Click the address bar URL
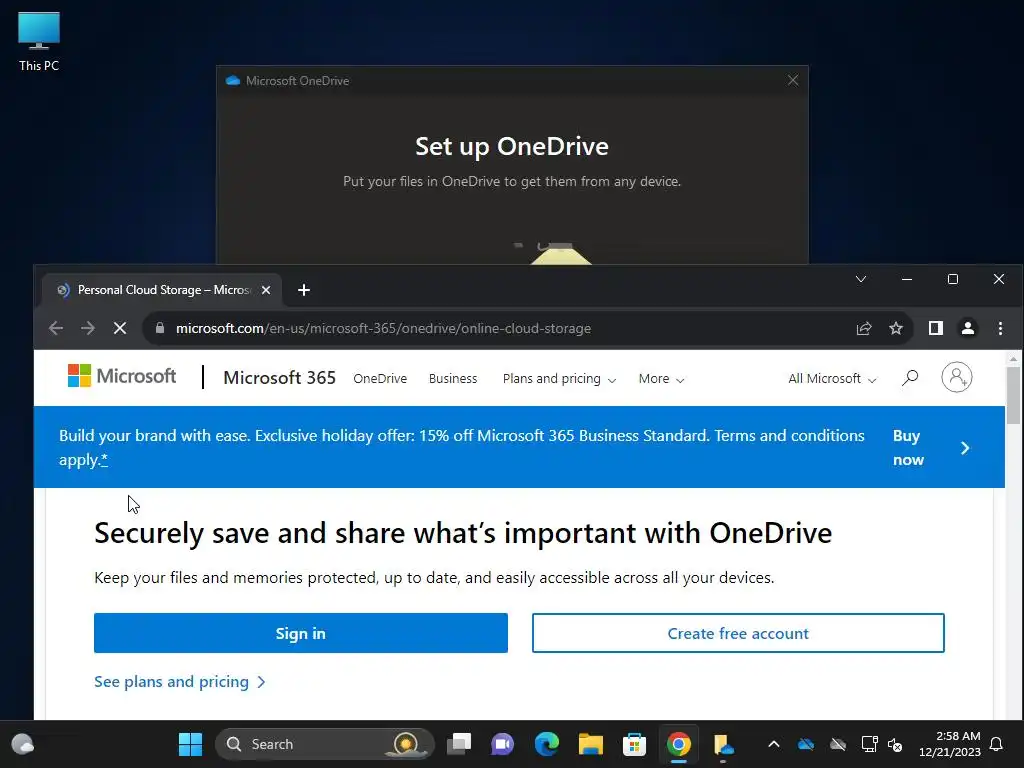Image resolution: width=1024 pixels, height=768 pixels. [383, 328]
